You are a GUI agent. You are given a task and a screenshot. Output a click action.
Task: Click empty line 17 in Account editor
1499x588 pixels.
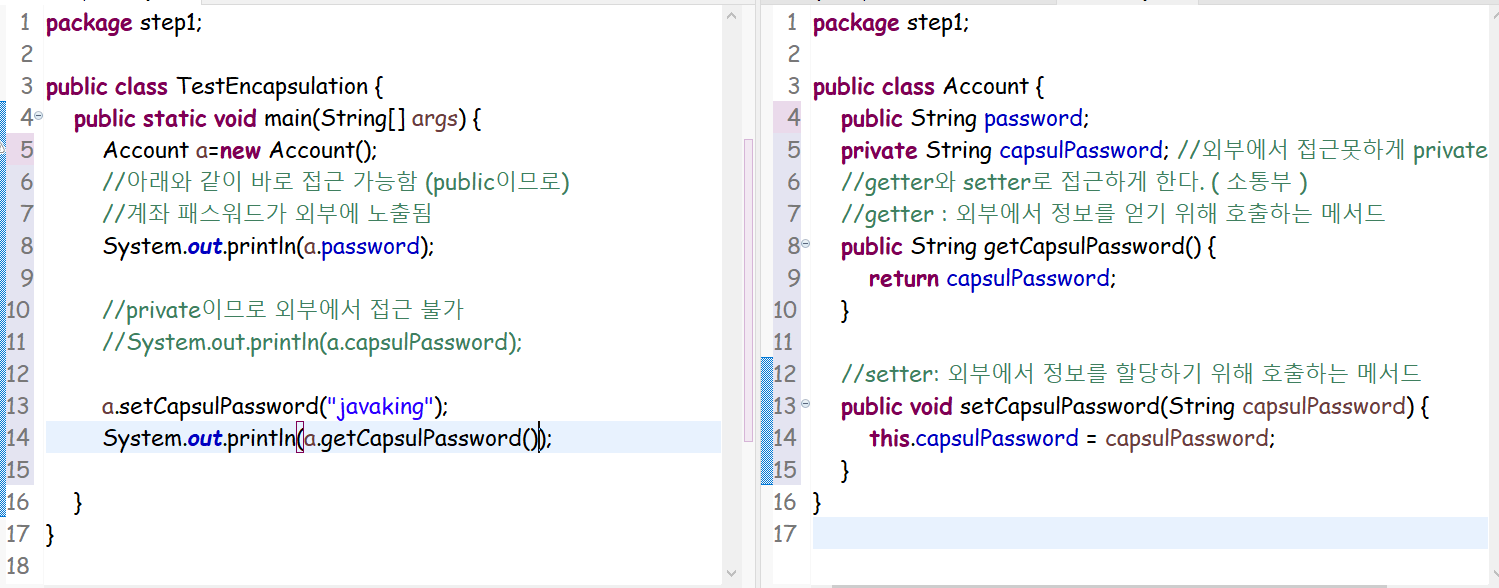(x=1150, y=533)
